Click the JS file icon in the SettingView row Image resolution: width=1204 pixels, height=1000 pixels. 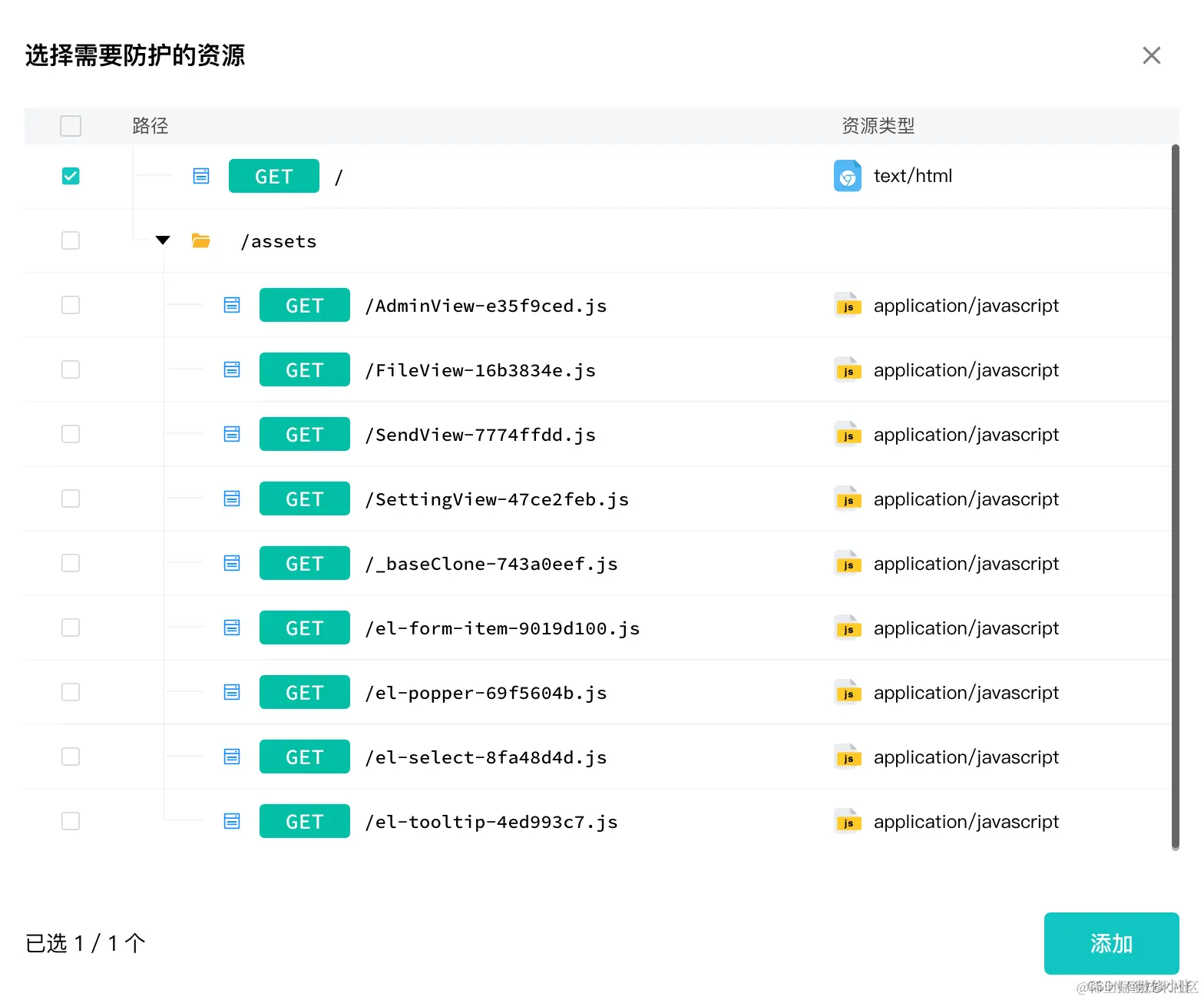(848, 498)
